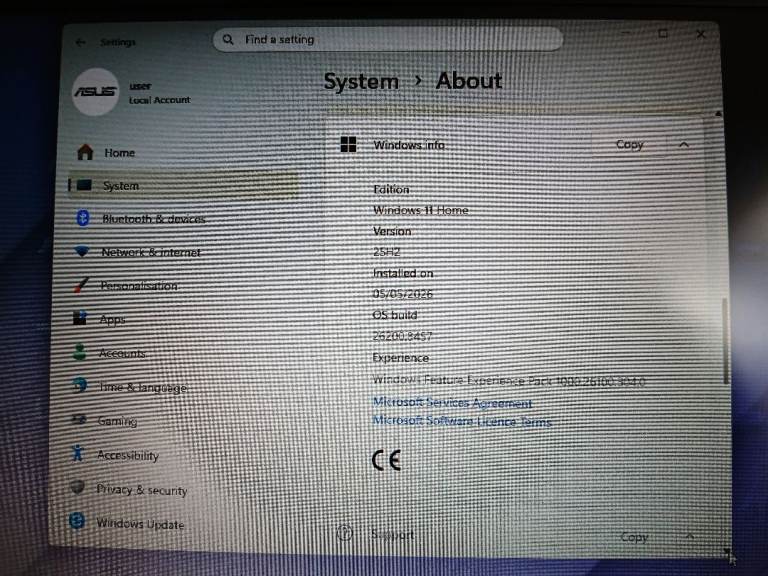
Task: Click the Bluetooth & devices icon
Action: [83, 218]
